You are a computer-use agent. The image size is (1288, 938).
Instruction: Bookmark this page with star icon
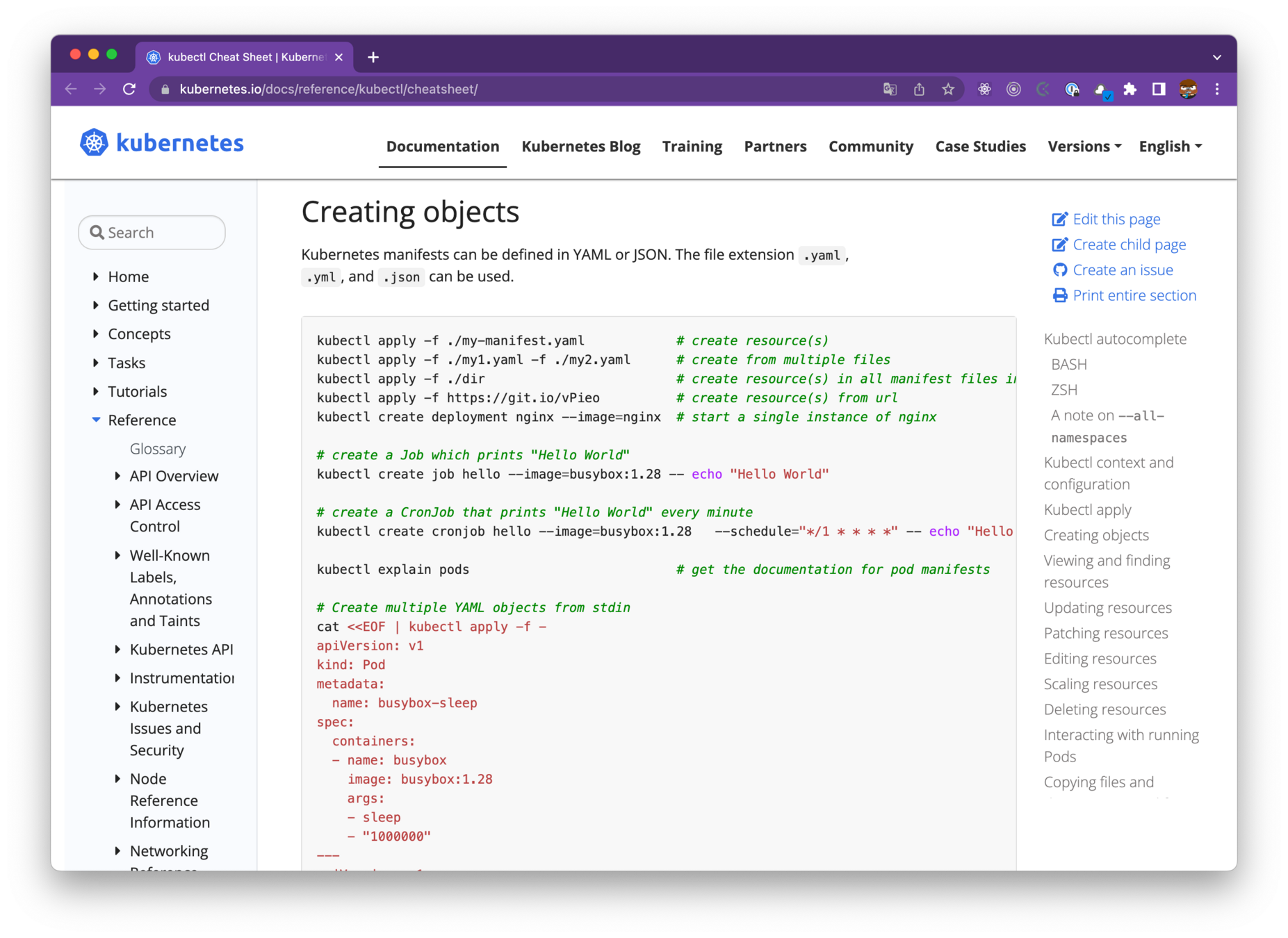(x=948, y=89)
